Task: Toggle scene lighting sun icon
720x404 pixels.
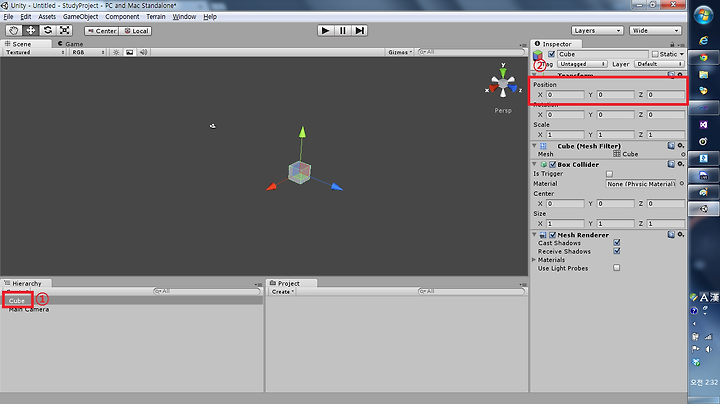Action: [x=116, y=52]
